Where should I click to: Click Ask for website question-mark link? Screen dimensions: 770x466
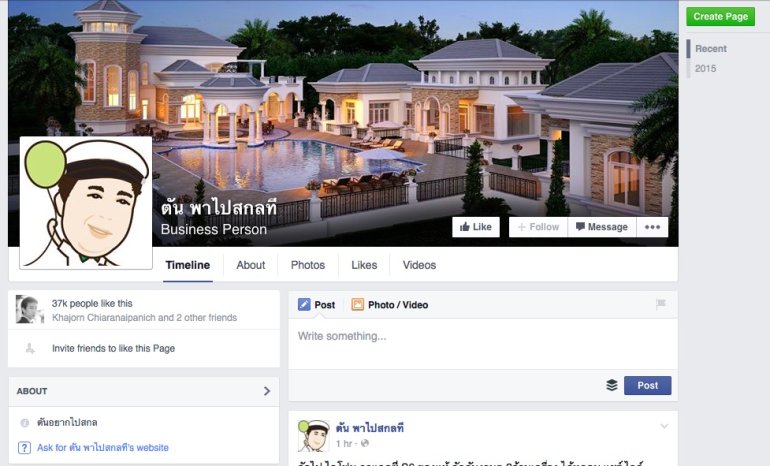coord(93,448)
